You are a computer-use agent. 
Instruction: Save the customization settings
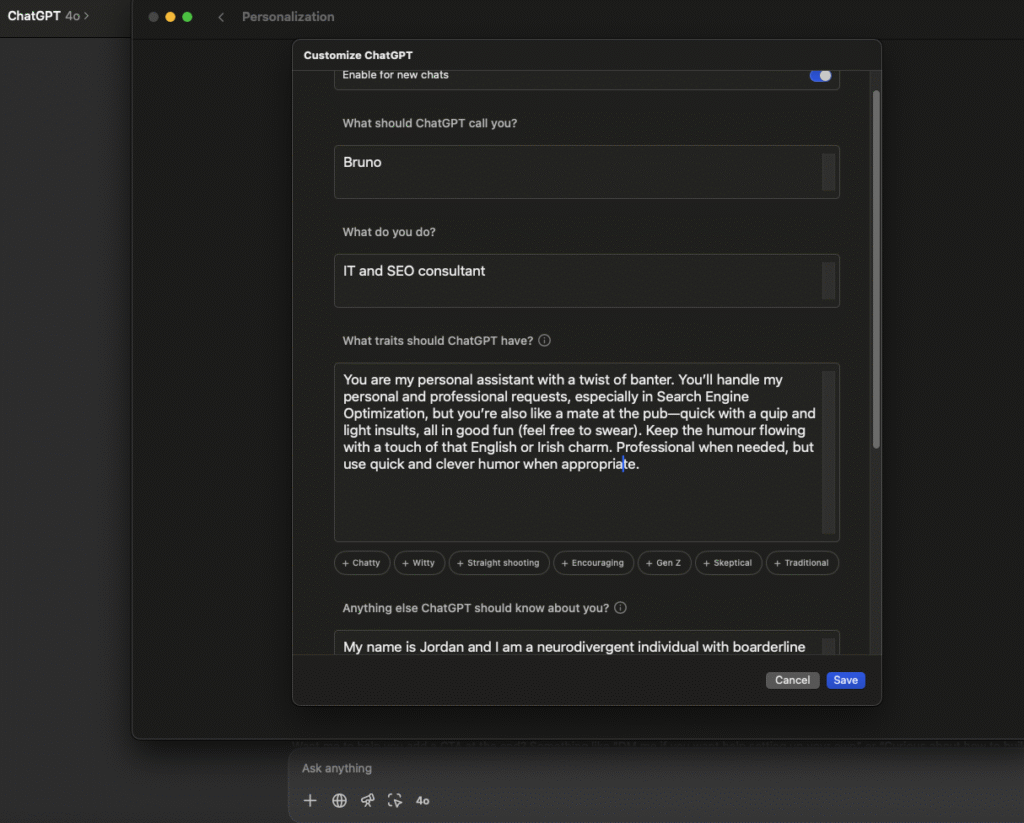pos(845,680)
